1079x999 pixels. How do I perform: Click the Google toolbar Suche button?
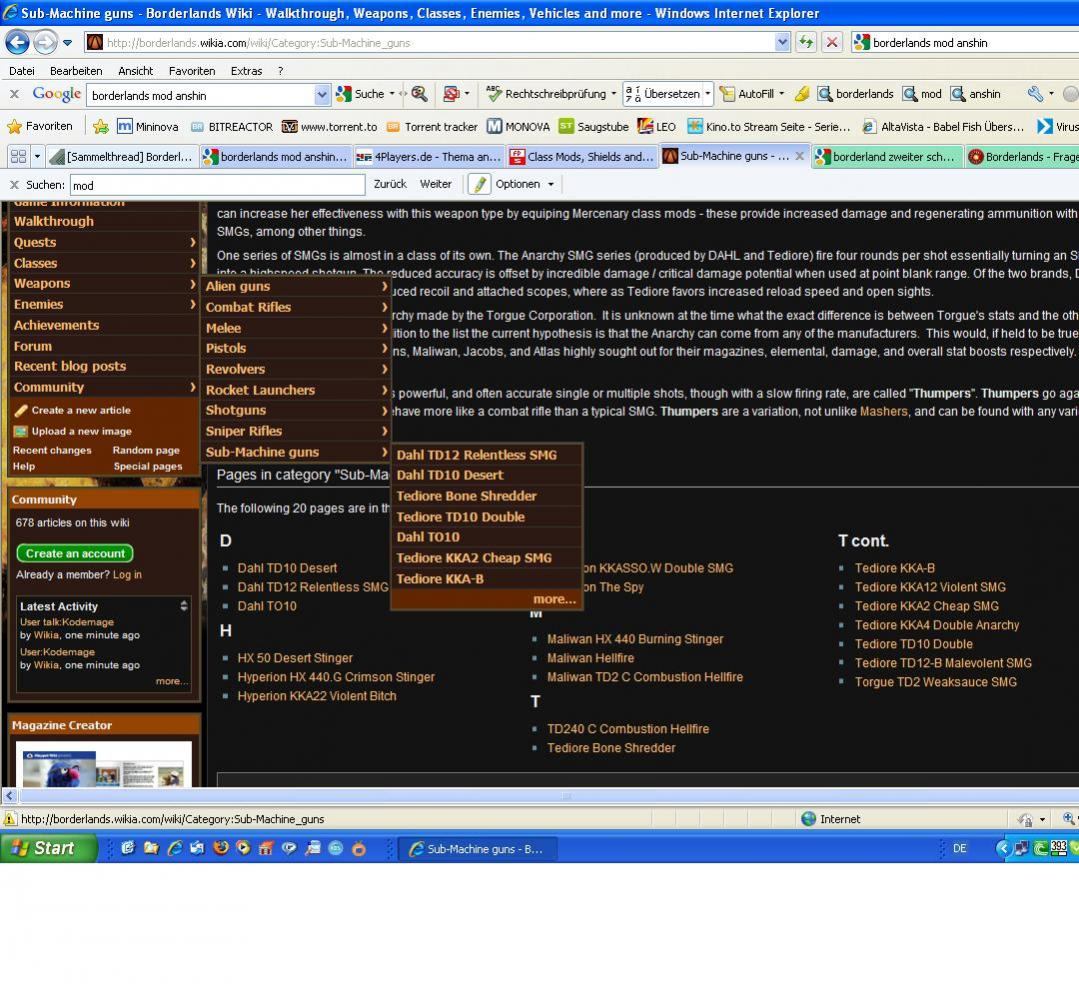tap(361, 94)
